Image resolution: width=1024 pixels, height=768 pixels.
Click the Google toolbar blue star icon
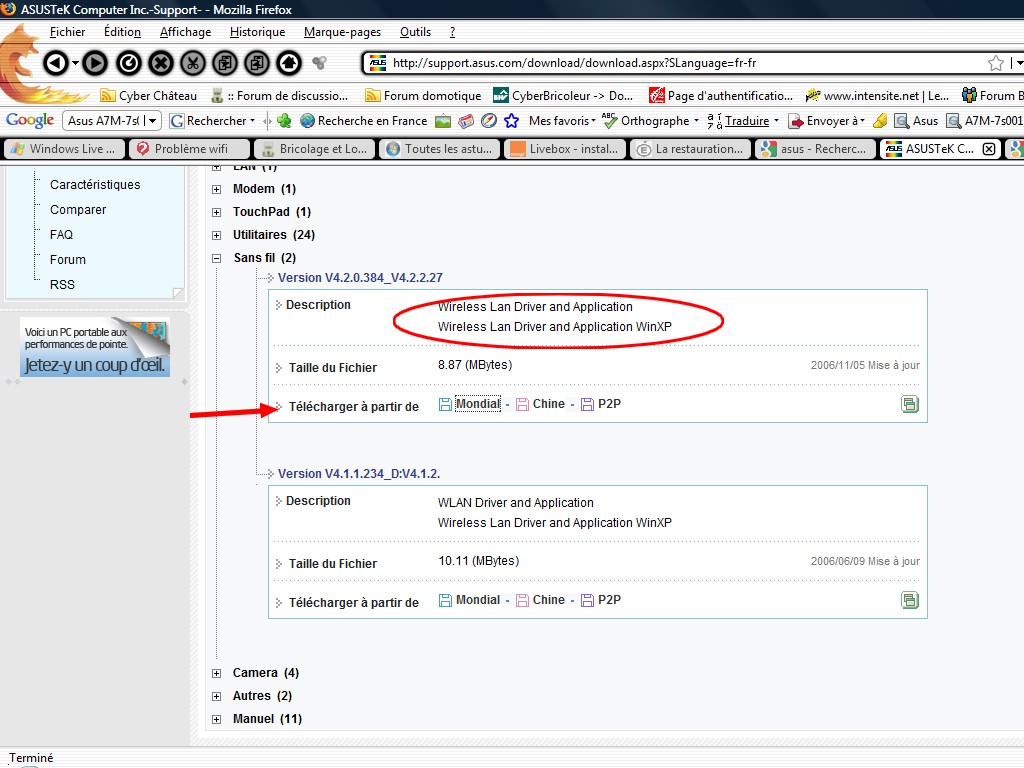tap(512, 121)
